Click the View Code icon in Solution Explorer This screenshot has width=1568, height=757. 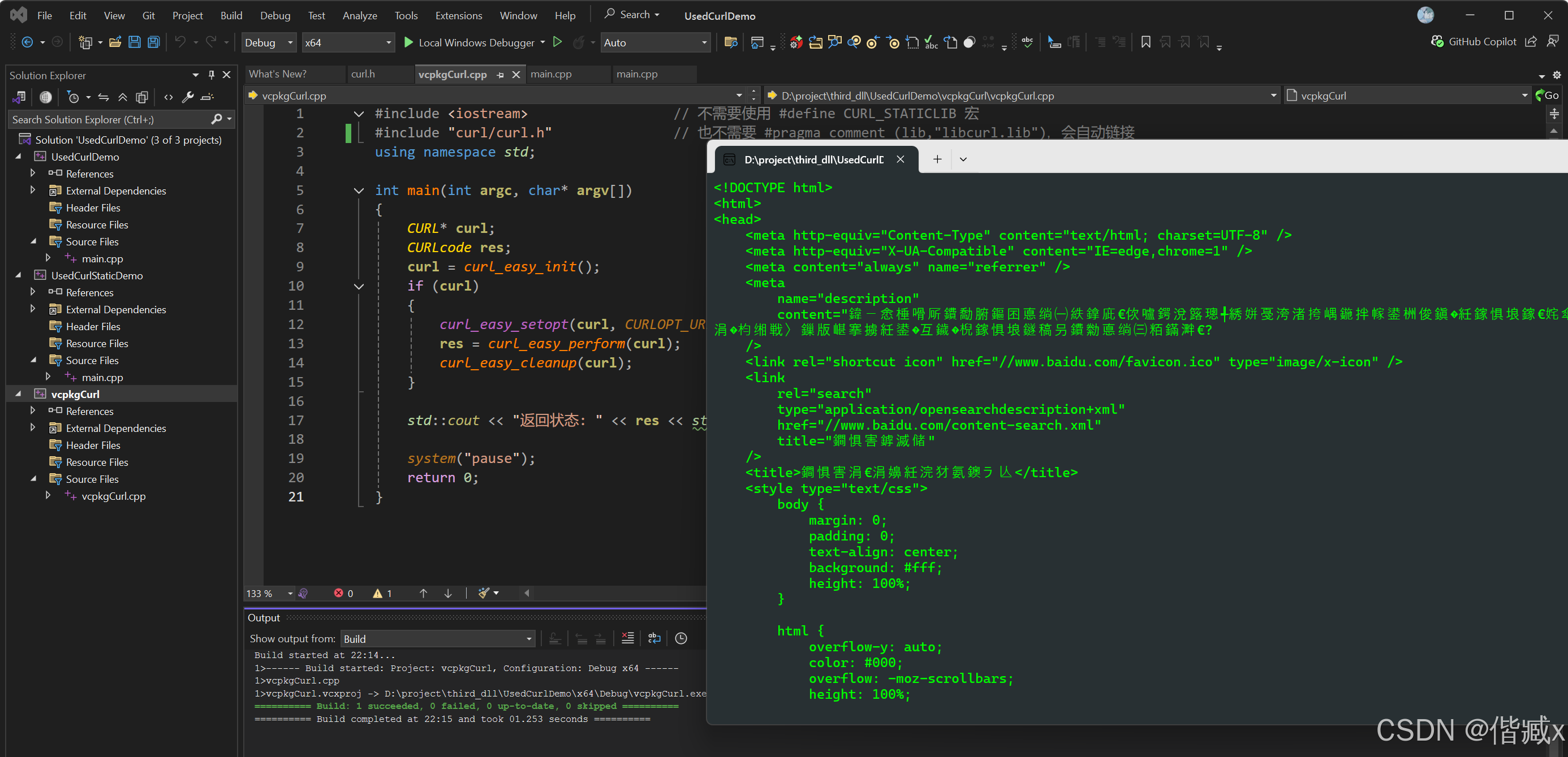coord(169,97)
